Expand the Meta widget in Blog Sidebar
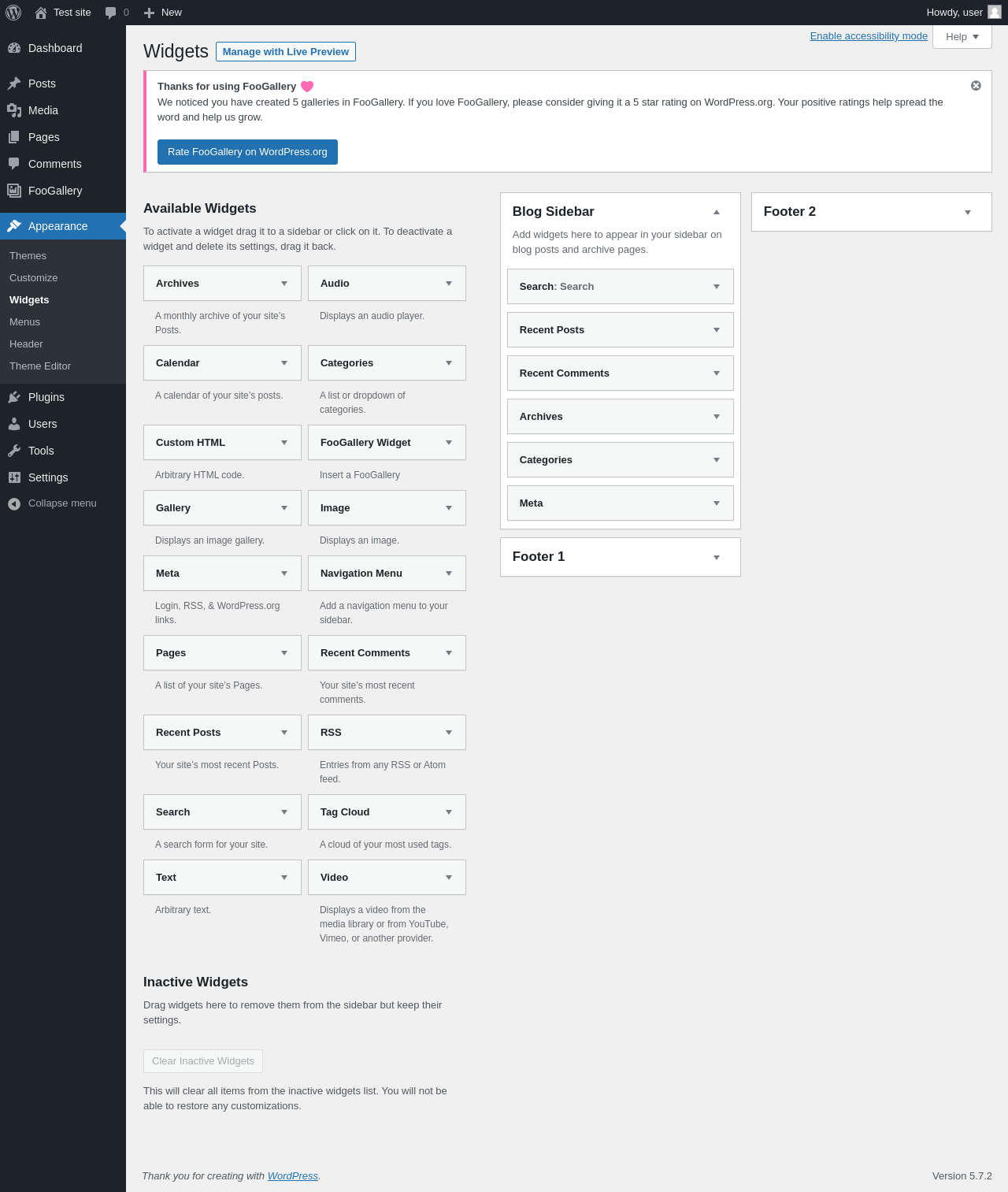This screenshot has height=1192, width=1008. click(717, 503)
